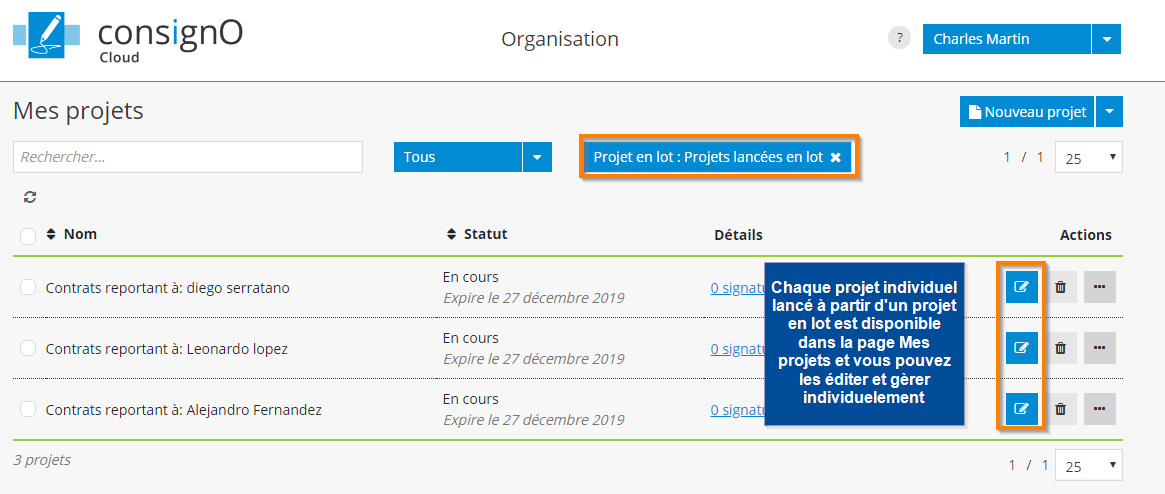1165x494 pixels.
Task: Expand the Tous status filter dropdown
Action: pyautogui.click(x=537, y=157)
